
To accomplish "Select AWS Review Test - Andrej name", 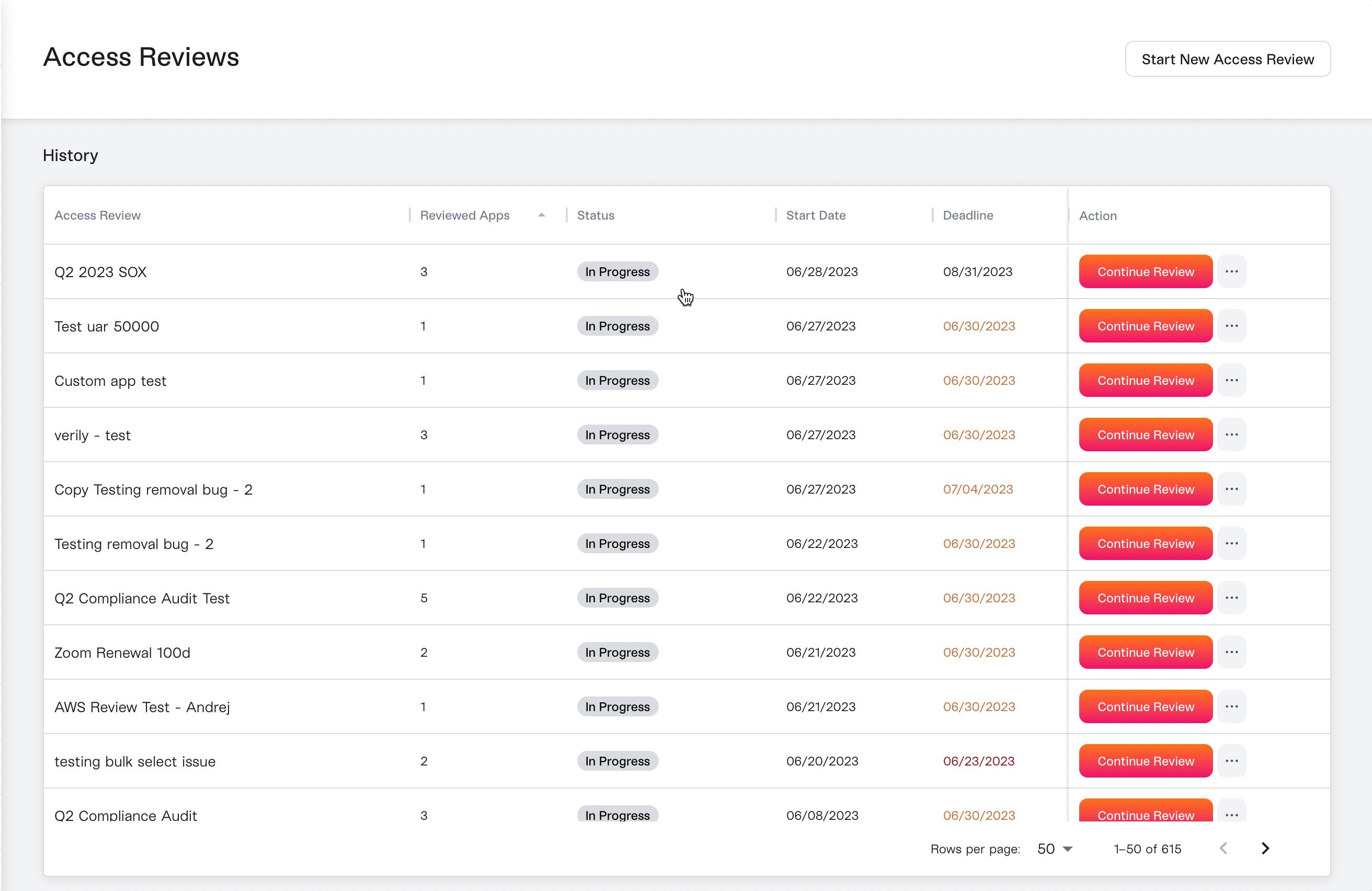I will point(142,707).
